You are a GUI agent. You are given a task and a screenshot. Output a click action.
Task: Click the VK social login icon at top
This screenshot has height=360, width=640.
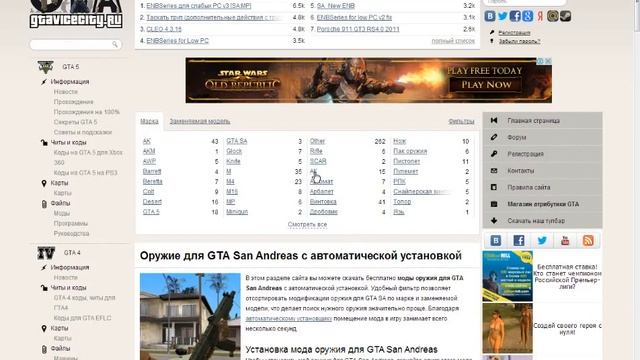coord(490,16)
